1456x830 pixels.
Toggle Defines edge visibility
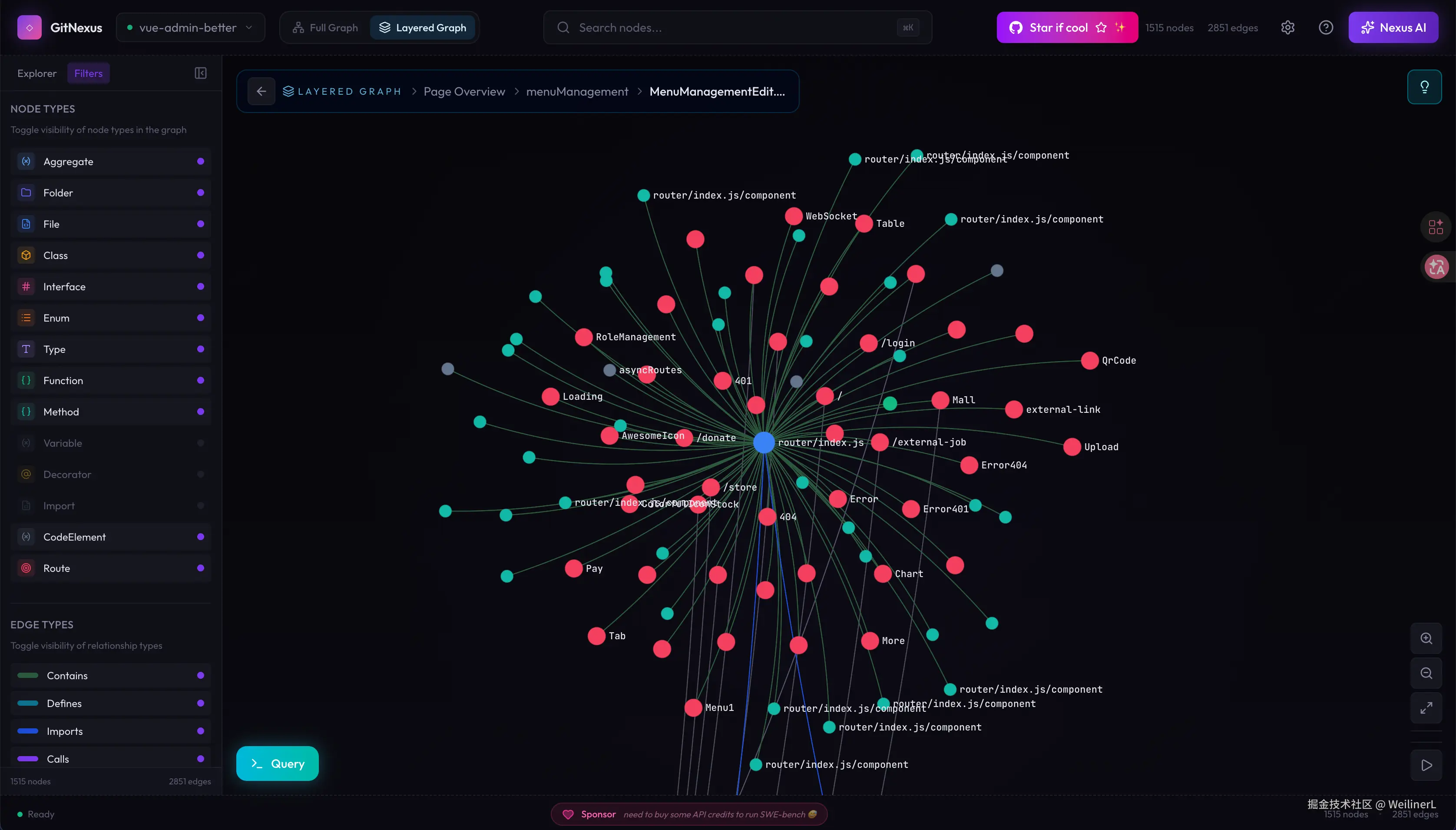201,704
